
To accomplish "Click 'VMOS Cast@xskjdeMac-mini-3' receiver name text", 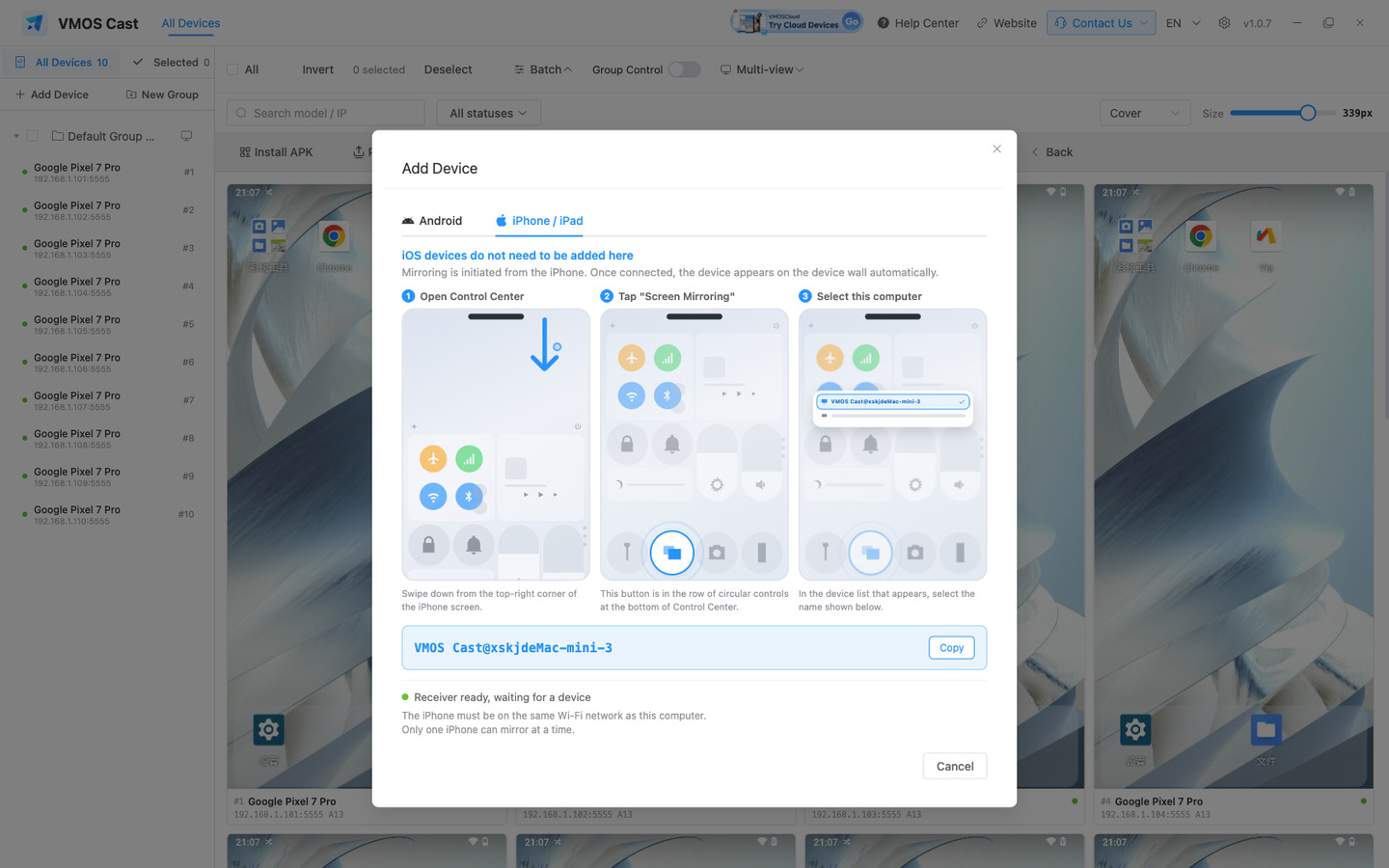I will coord(513,648).
